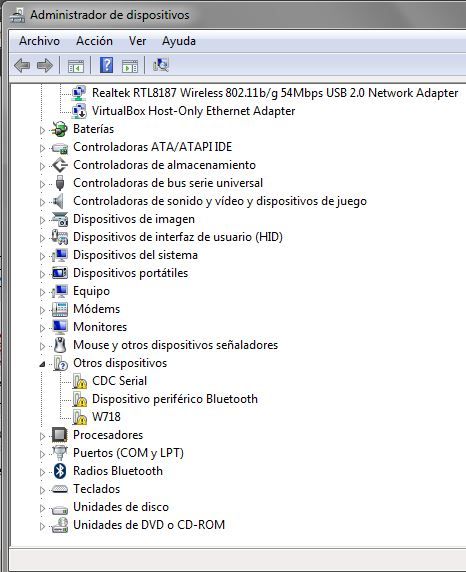466x572 pixels.
Task: Click the DVD o CD-ROM drive icon
Action: coord(59,525)
